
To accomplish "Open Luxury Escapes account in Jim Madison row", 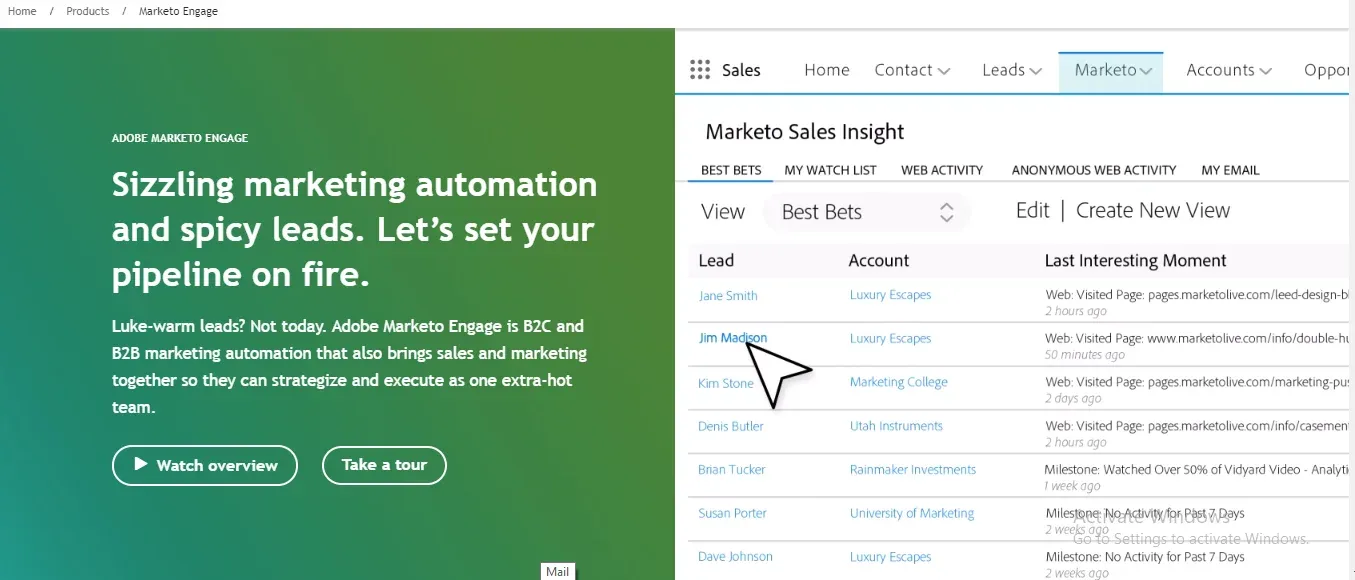I will (890, 339).
